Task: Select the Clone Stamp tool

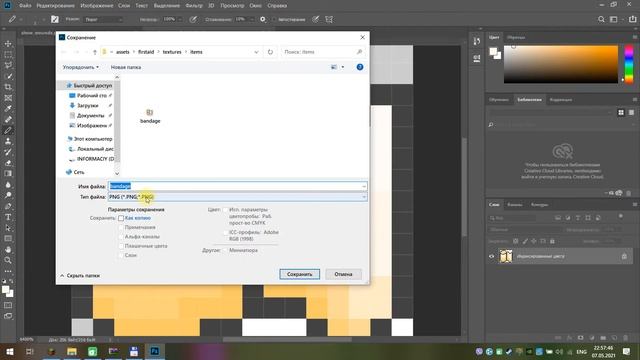Action: pyautogui.click(x=8, y=141)
